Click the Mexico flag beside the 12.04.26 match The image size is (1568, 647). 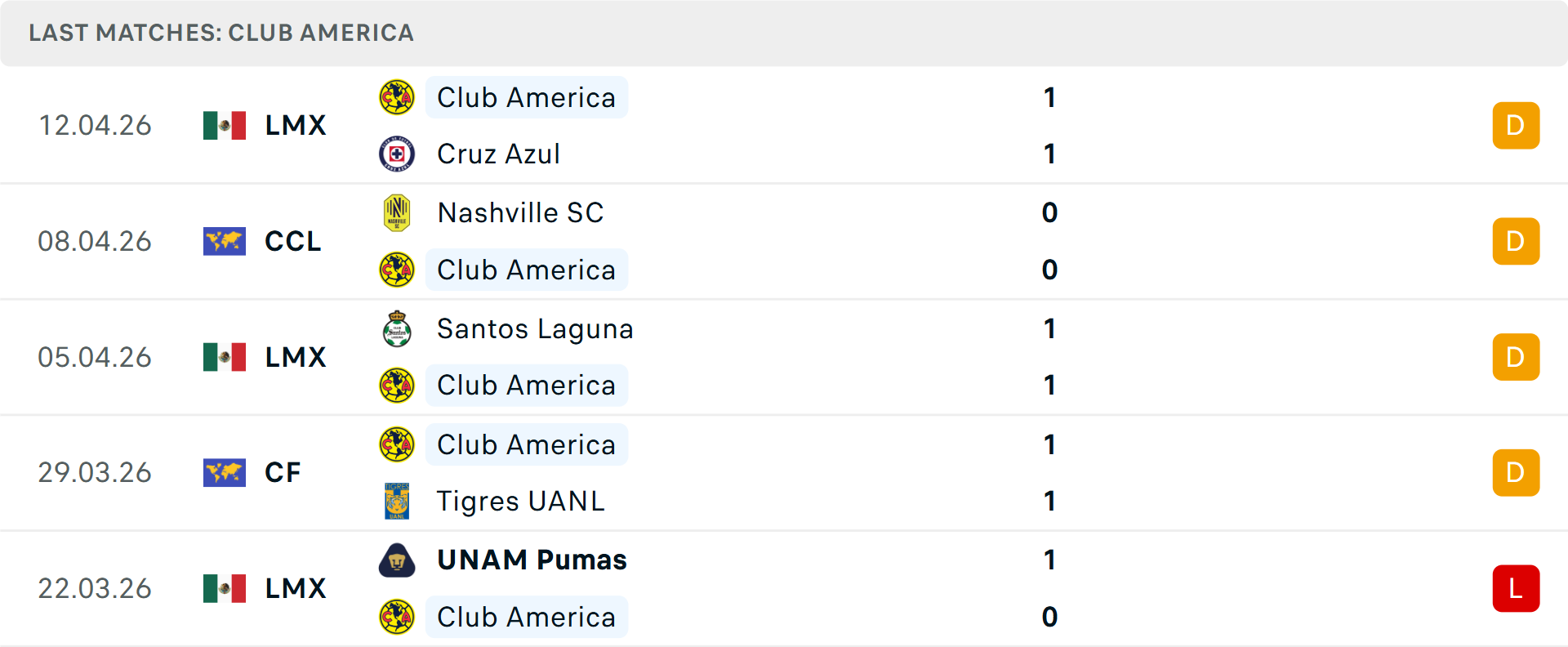[224, 125]
